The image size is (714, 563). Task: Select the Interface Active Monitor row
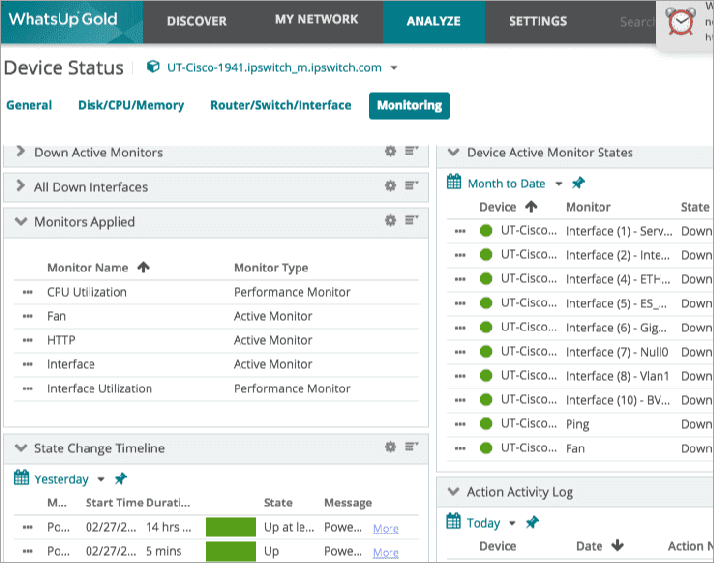216,364
